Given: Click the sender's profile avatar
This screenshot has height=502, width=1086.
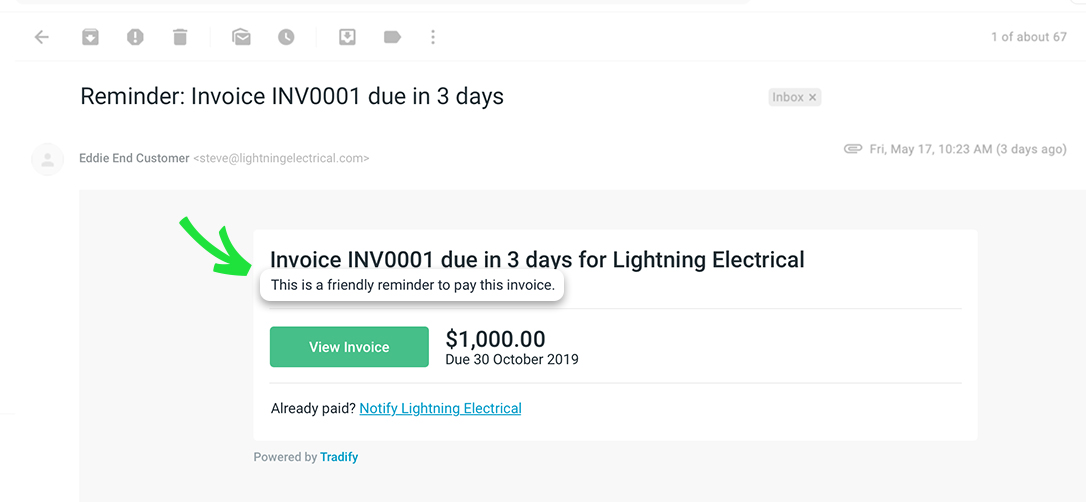Looking at the screenshot, I should [47, 159].
